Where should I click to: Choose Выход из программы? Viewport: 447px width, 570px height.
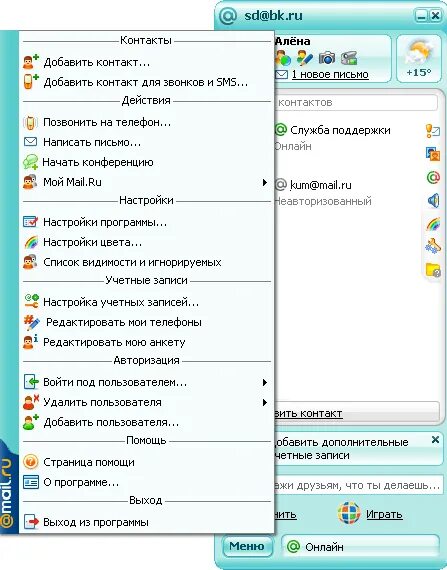(147, 522)
